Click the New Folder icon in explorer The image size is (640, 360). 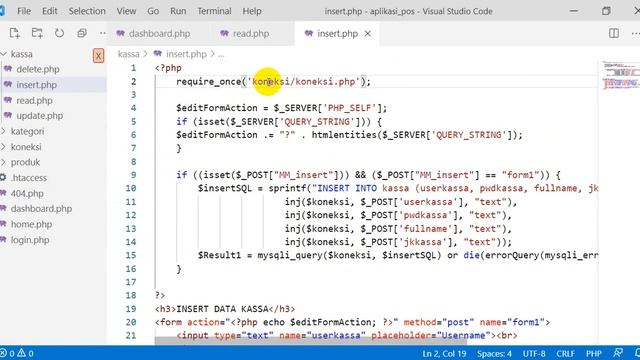point(37,33)
